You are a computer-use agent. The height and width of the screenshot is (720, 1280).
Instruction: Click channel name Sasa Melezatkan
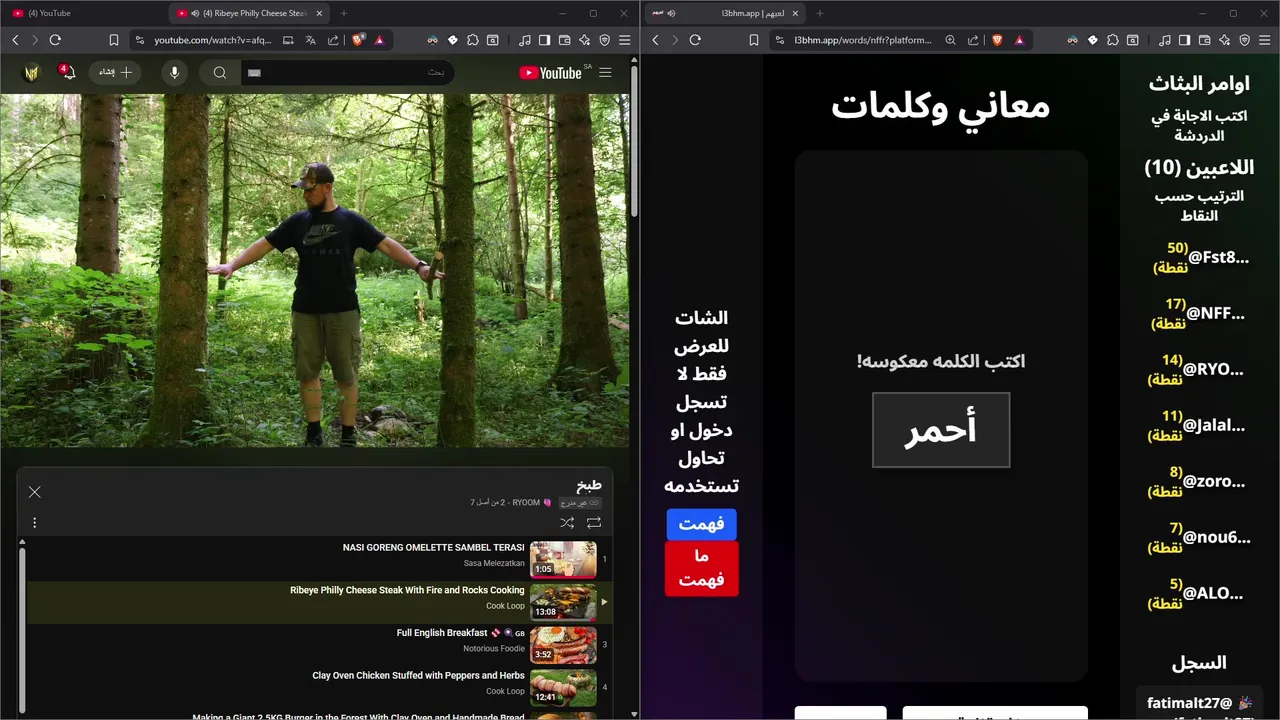(494, 563)
